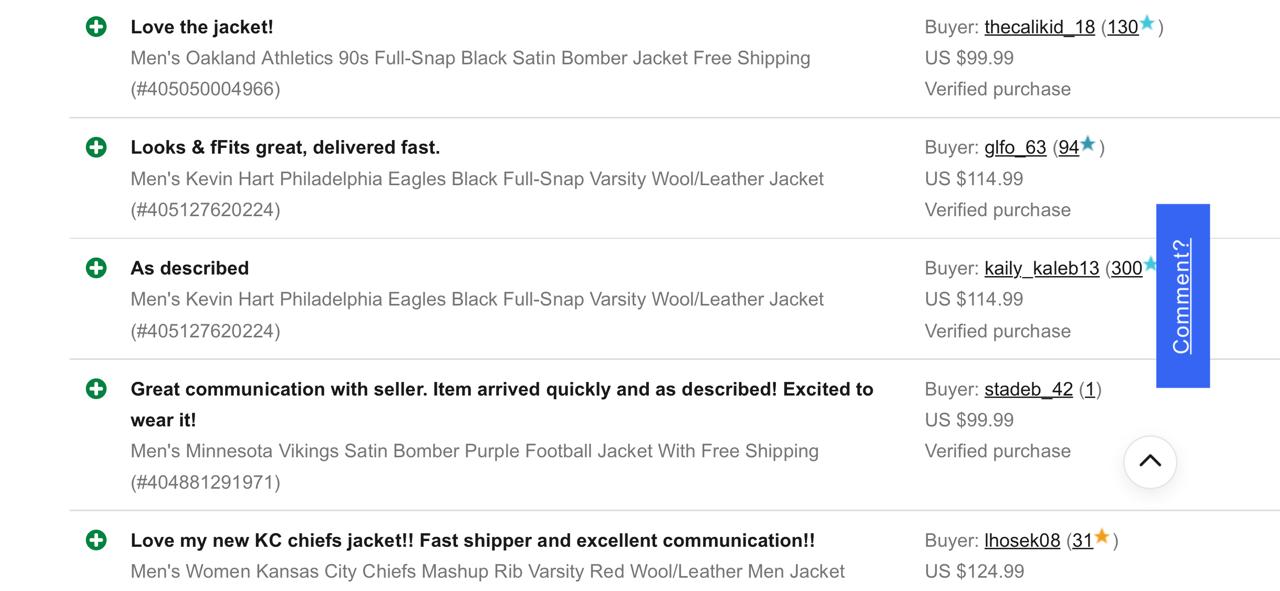Image resolution: width=1280 pixels, height=591 pixels.
Task: Click positive feedback icon next to 'As described'
Action: click(96, 268)
